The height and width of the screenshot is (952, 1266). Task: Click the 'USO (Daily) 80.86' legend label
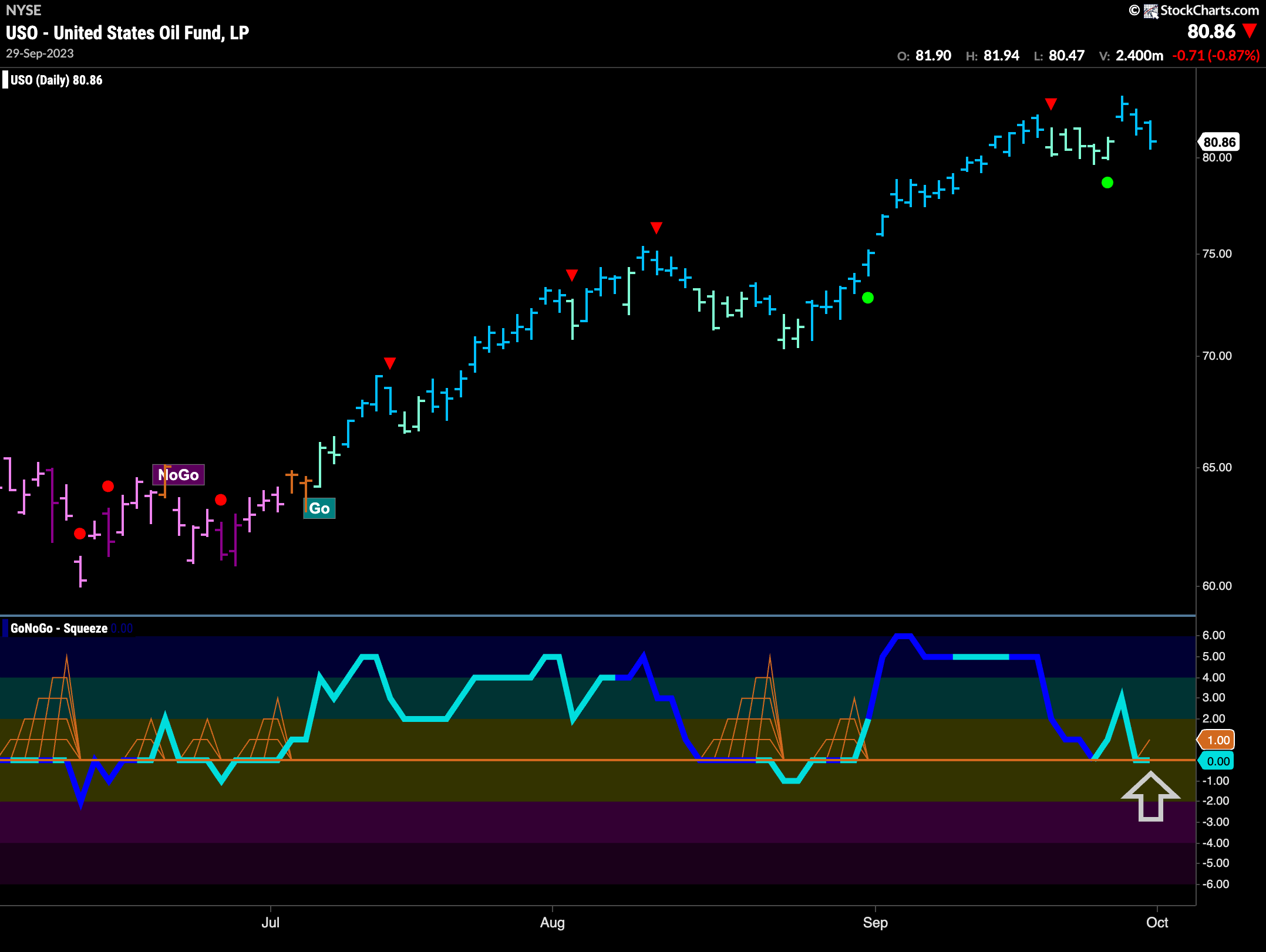56,80
